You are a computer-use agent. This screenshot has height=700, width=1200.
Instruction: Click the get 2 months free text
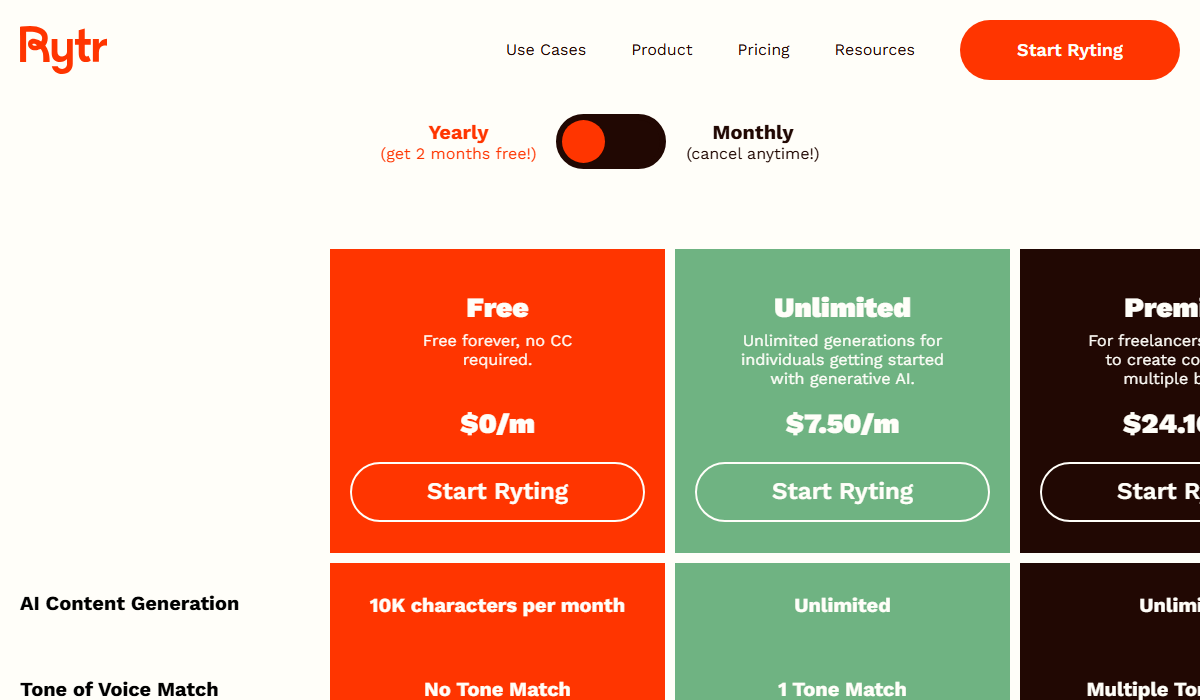coord(458,154)
